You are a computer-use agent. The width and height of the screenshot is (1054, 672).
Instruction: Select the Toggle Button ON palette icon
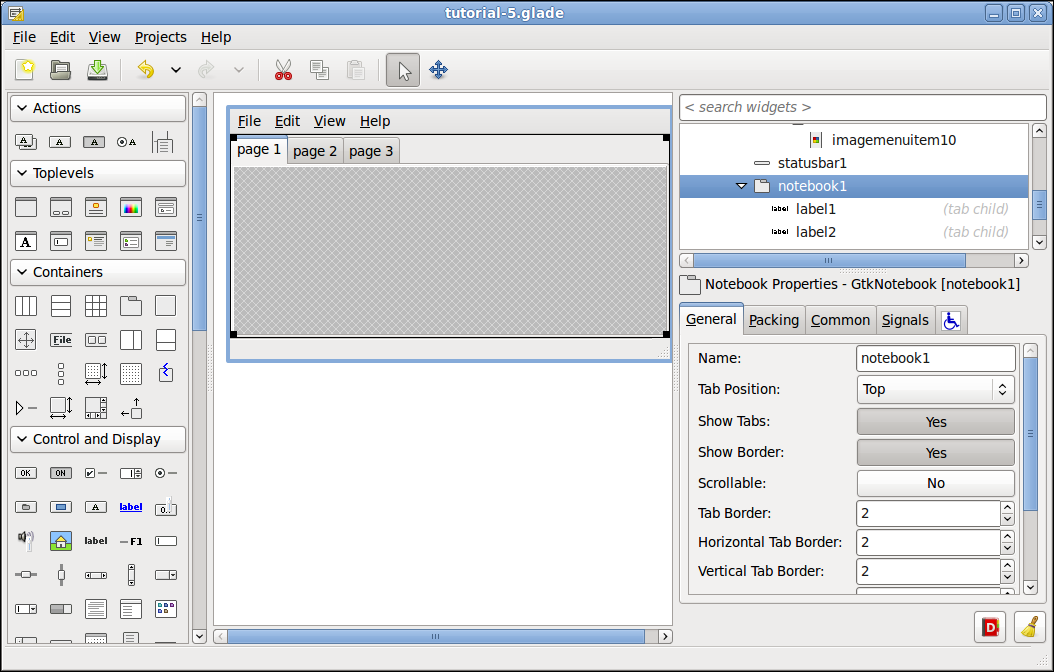point(60,473)
